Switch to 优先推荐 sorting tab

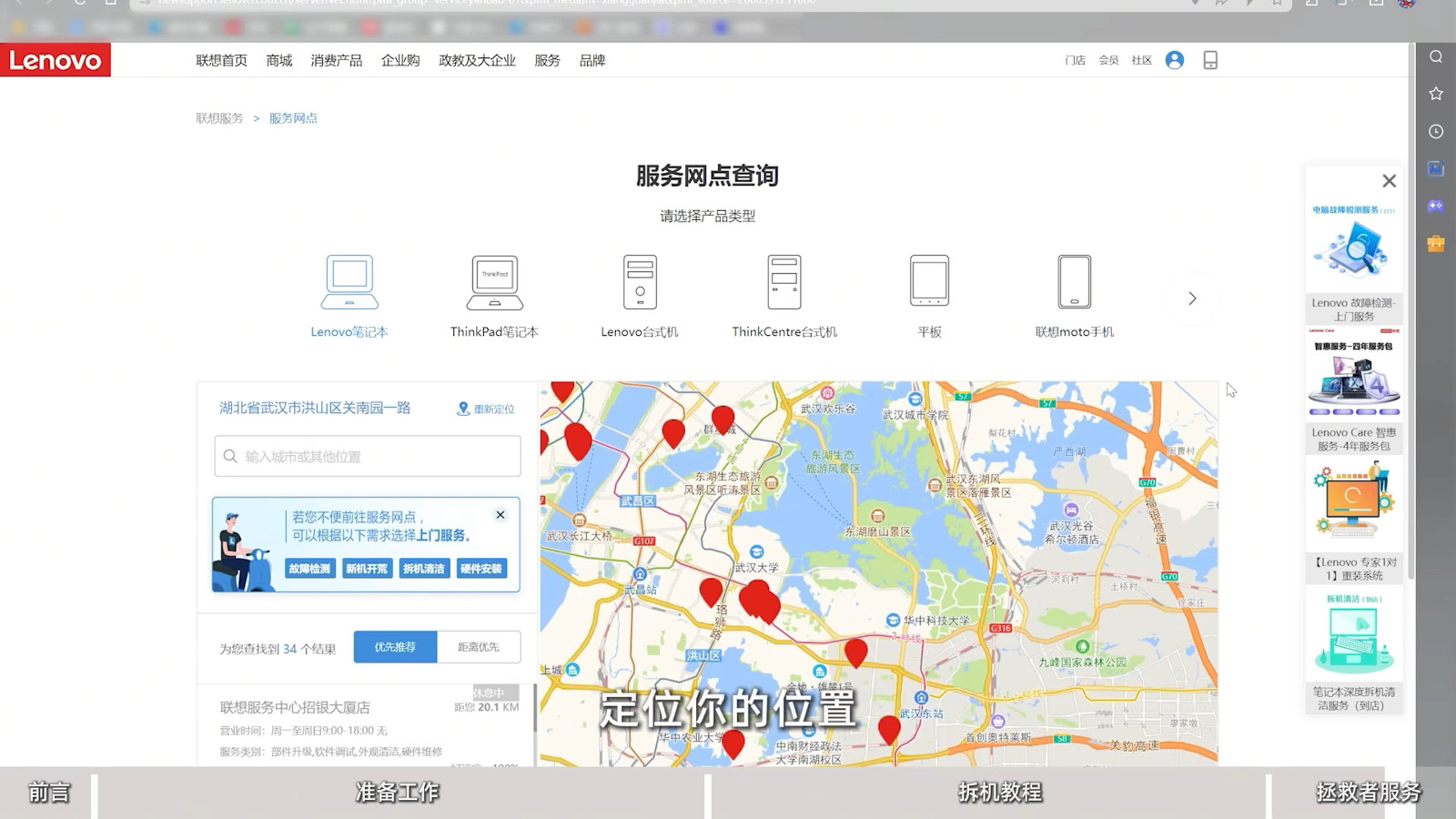tap(395, 647)
